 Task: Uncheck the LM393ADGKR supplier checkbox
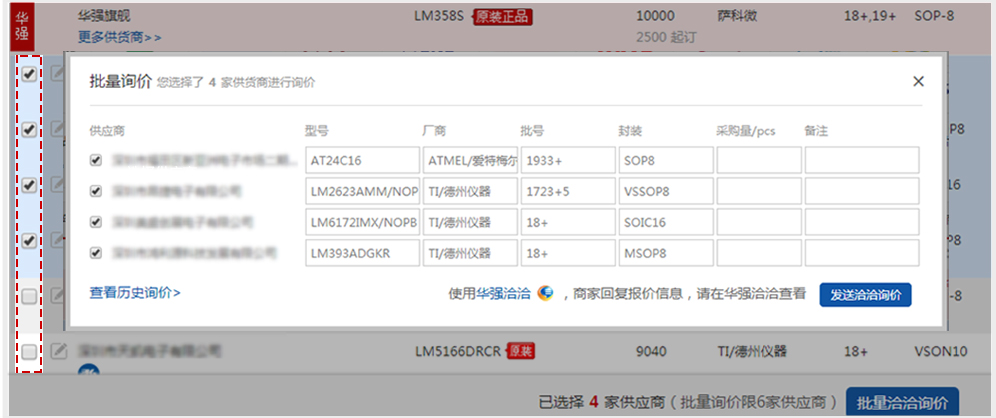(x=96, y=253)
